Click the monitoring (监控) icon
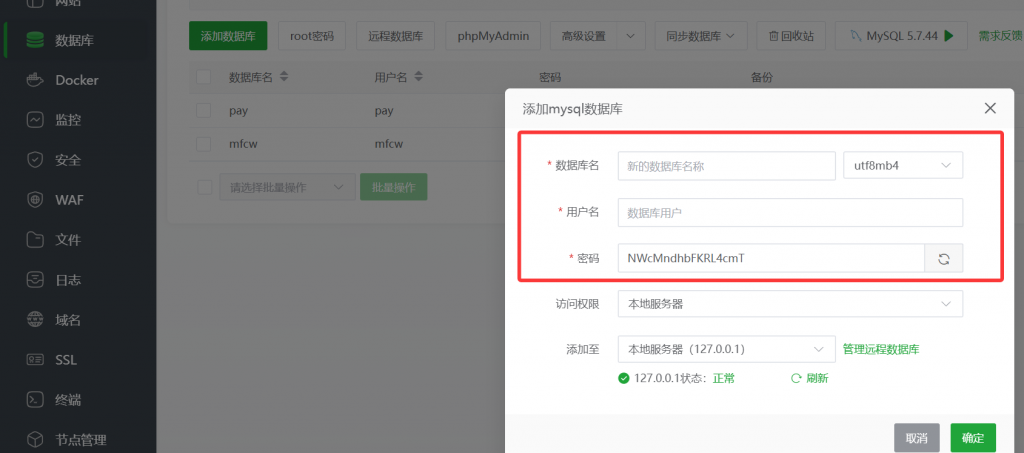The width and height of the screenshot is (1024, 453). pyautogui.click(x=36, y=120)
